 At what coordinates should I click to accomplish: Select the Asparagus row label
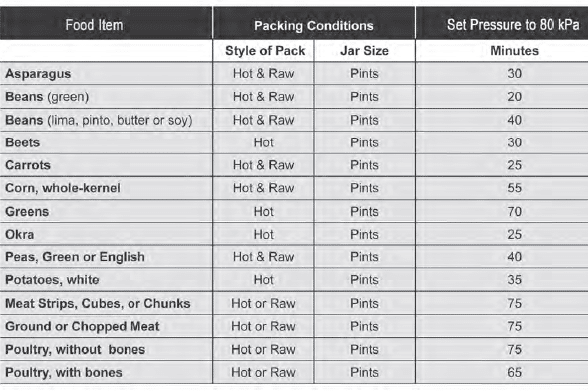(x=38, y=74)
